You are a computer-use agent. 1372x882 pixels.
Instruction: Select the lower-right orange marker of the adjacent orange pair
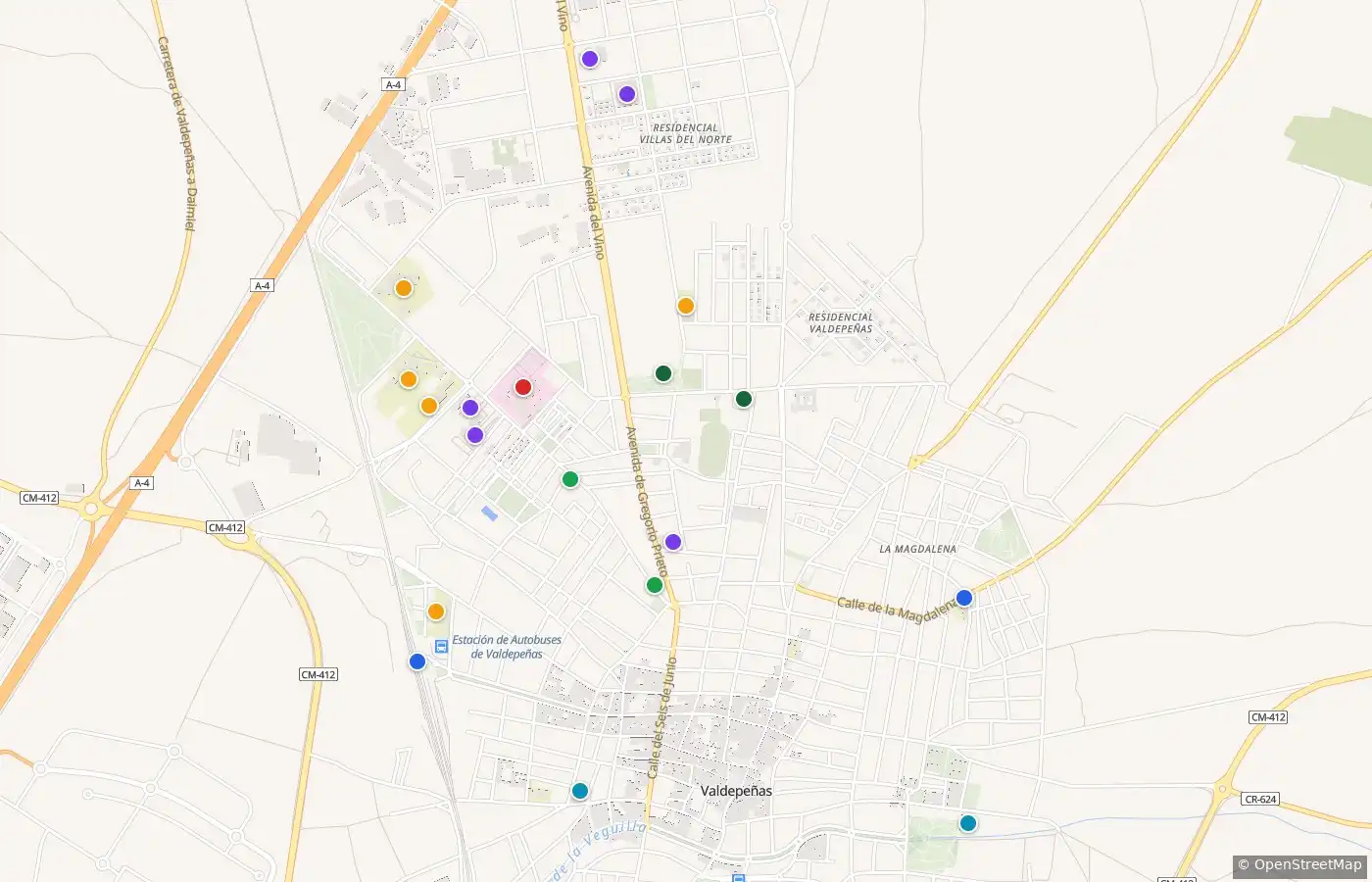(x=429, y=406)
